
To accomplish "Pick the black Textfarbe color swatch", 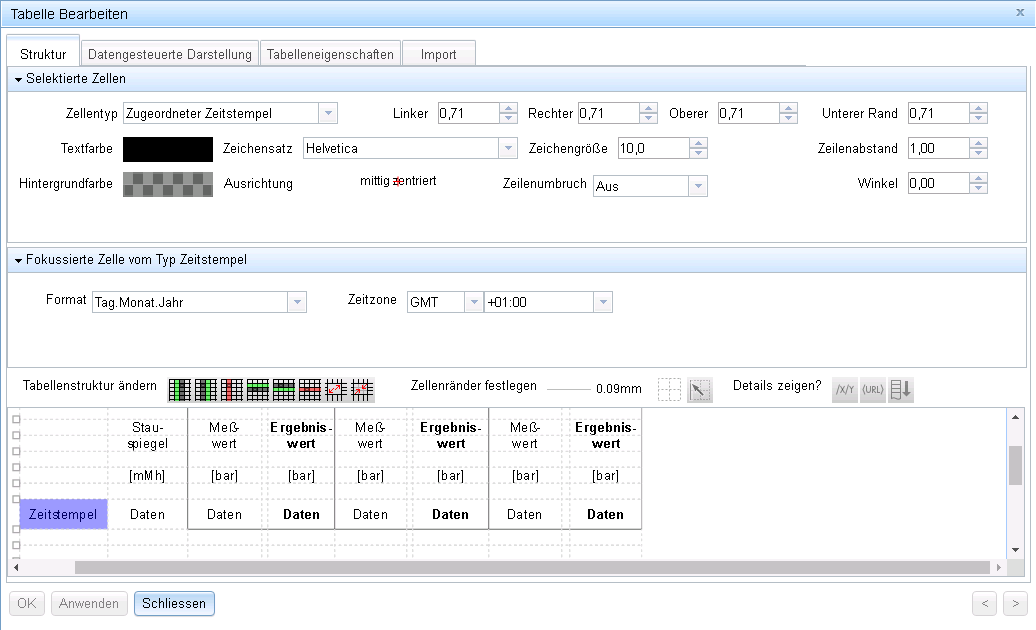I will coord(168,149).
